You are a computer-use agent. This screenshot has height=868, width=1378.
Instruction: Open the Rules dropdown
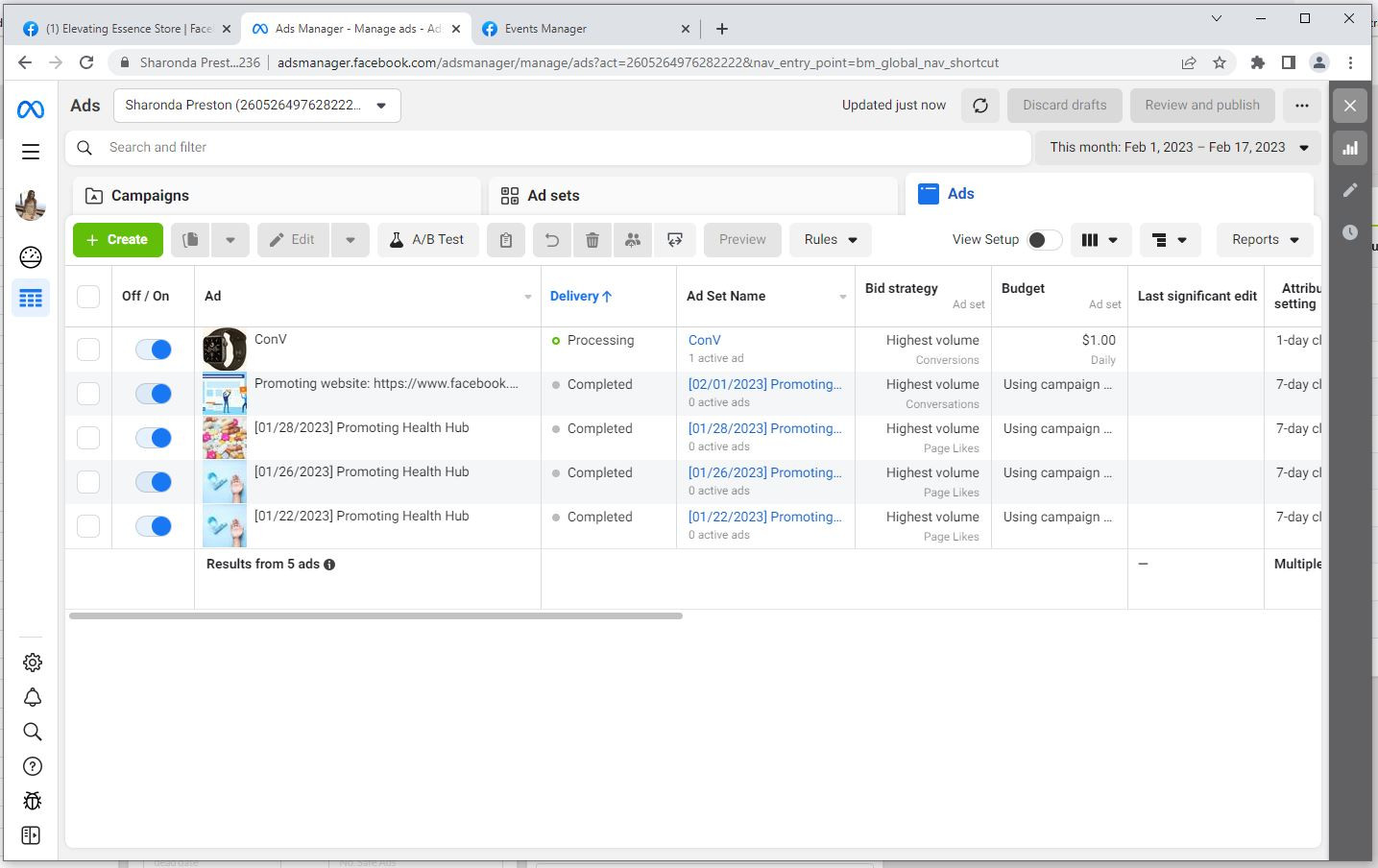pyautogui.click(x=831, y=240)
